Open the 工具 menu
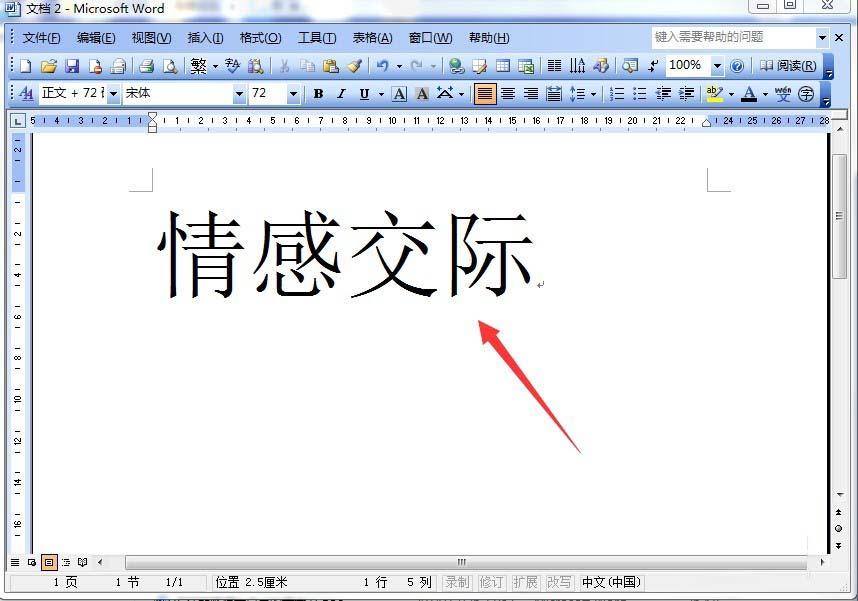Screen dimensions: 858x601 pyautogui.click(x=316, y=38)
